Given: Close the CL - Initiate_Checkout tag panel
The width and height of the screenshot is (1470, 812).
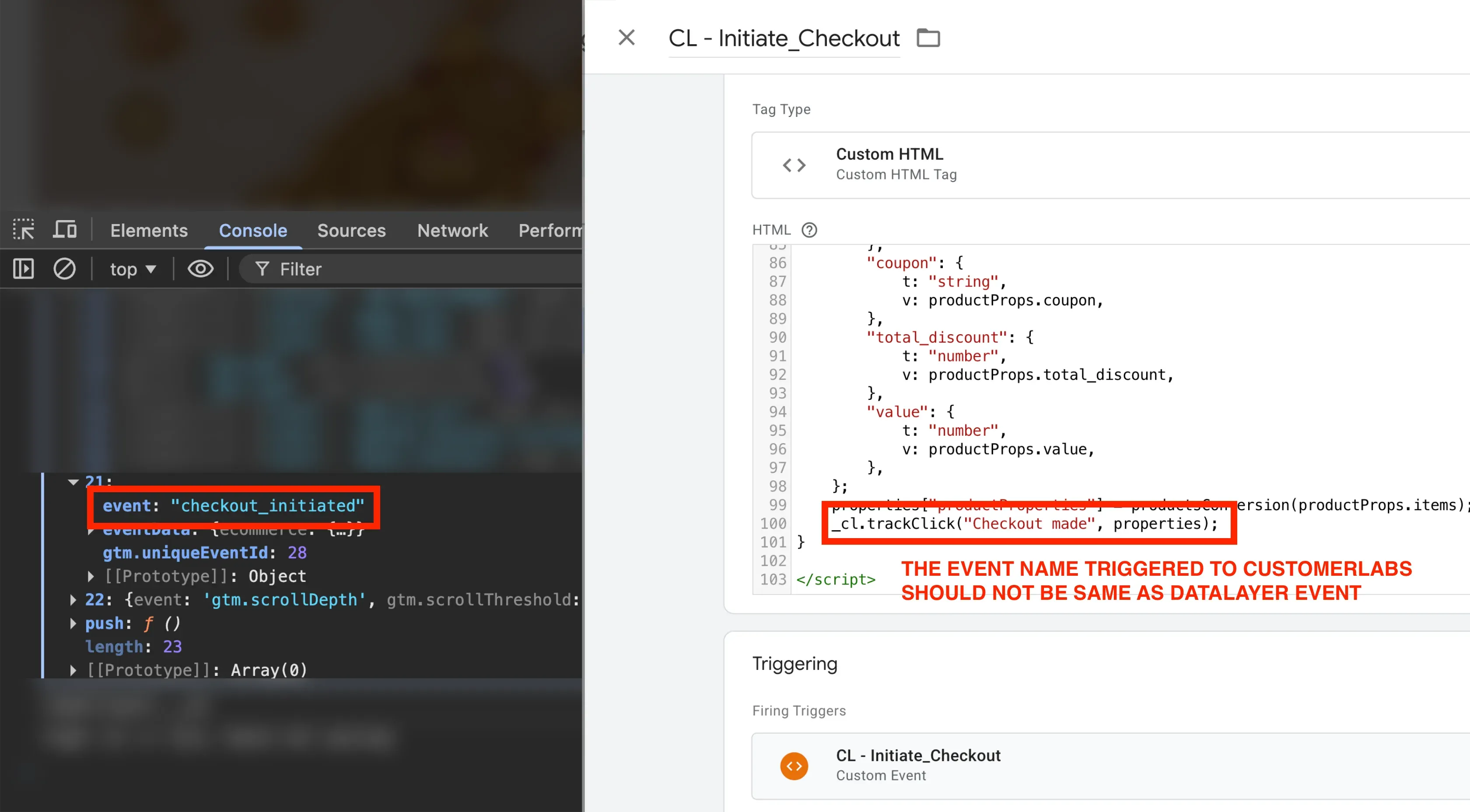Looking at the screenshot, I should click(x=626, y=38).
